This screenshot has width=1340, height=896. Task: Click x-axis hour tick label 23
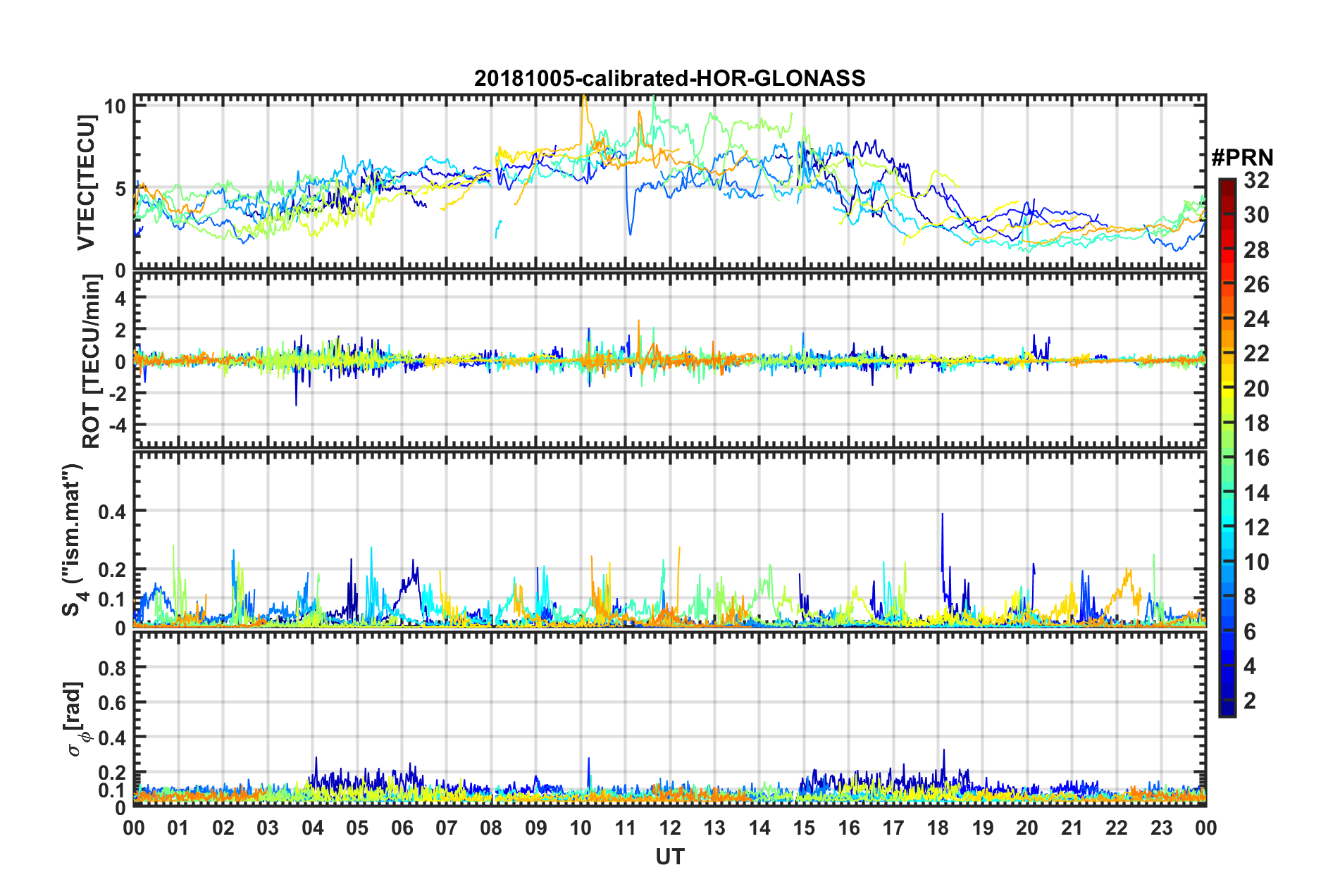[x=1162, y=828]
